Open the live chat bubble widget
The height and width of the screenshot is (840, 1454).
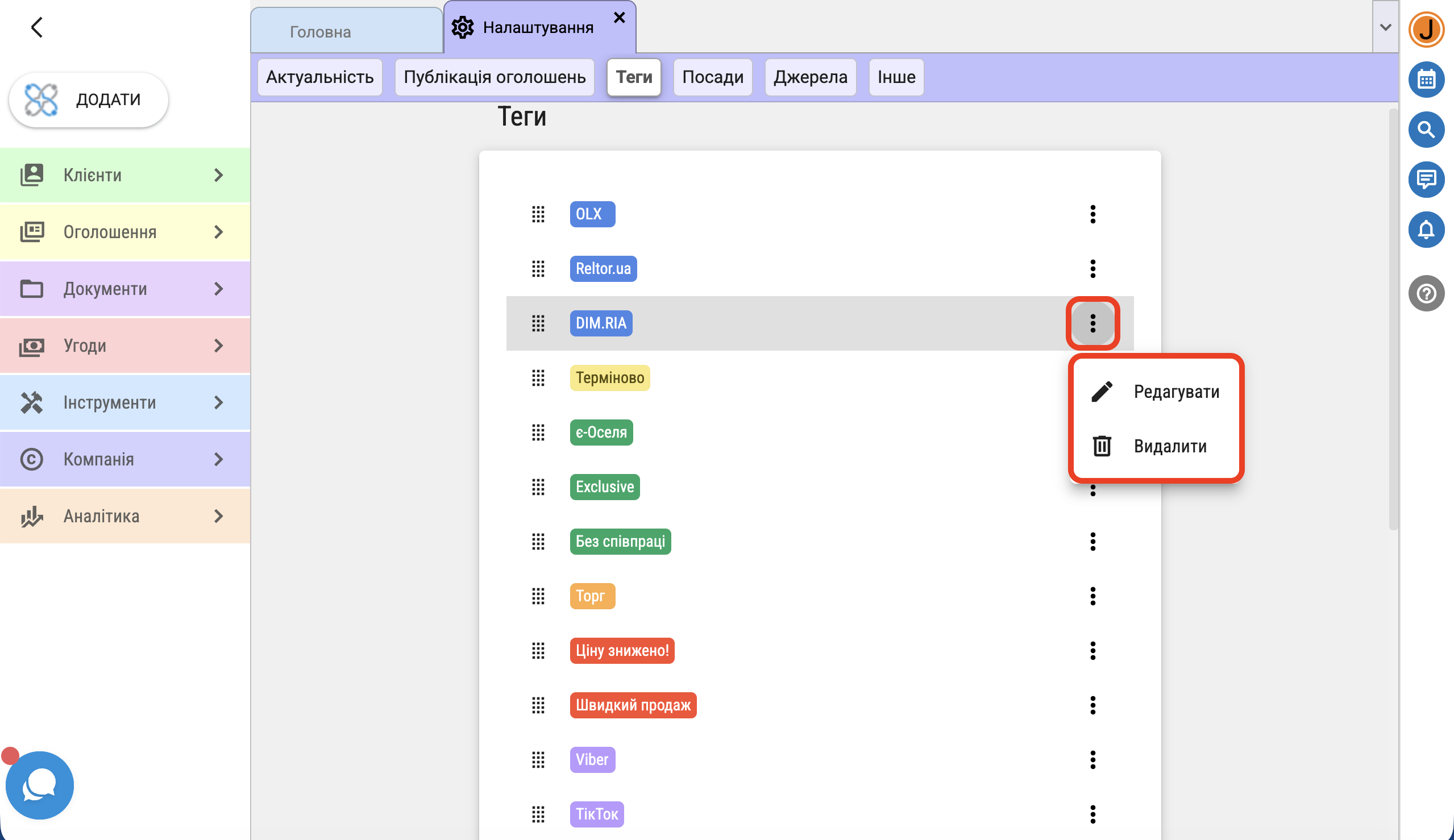click(39, 785)
